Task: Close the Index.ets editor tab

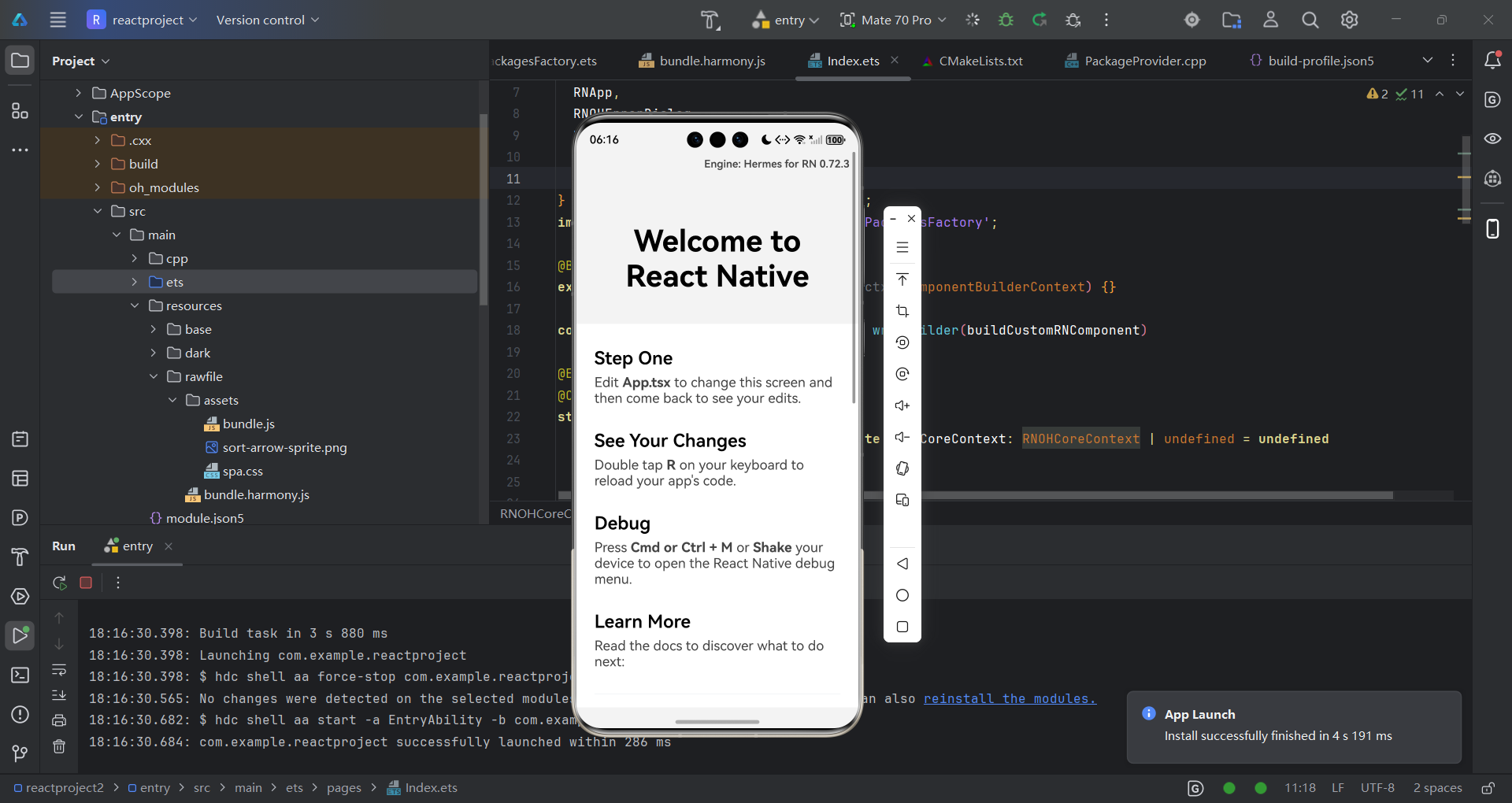Action: click(x=895, y=60)
